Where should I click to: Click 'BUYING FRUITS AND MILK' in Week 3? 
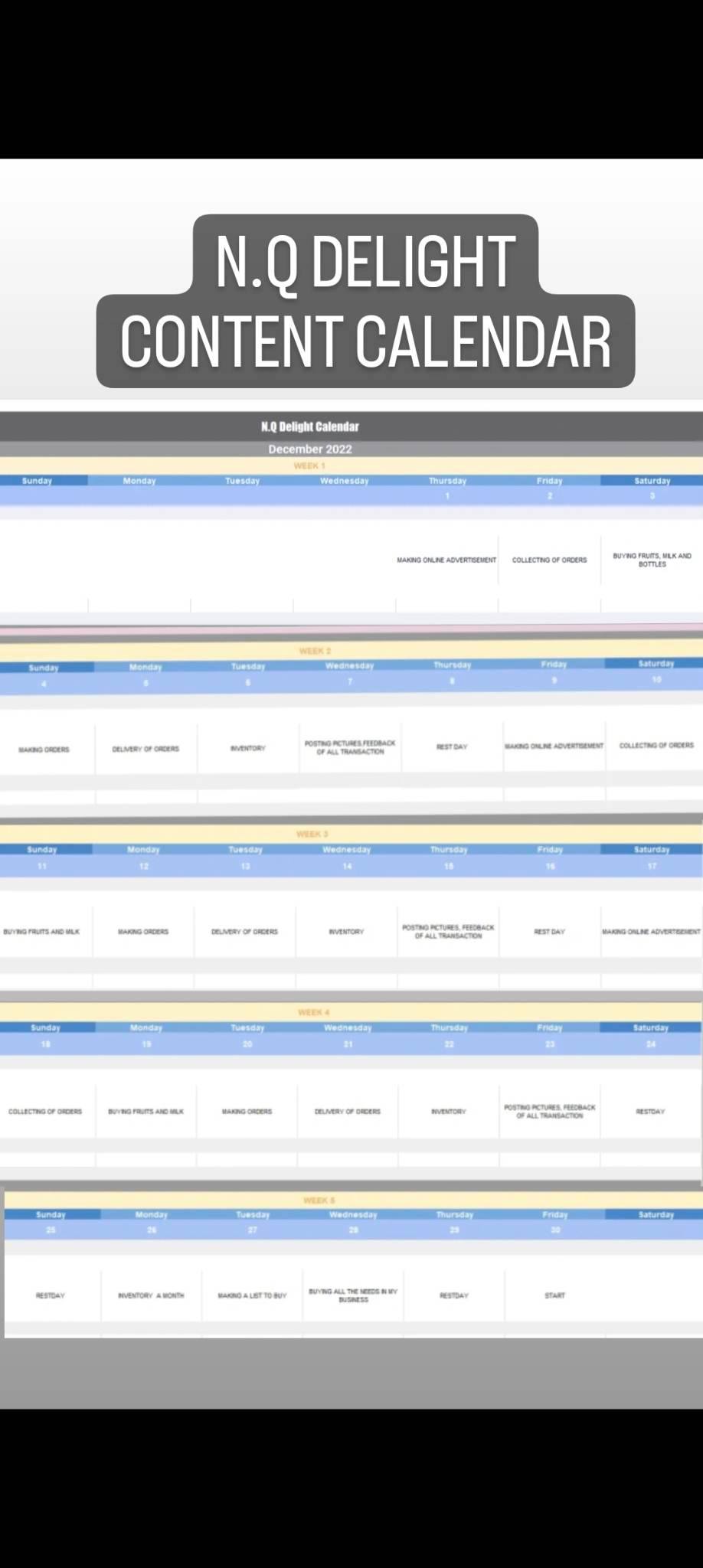(41, 932)
